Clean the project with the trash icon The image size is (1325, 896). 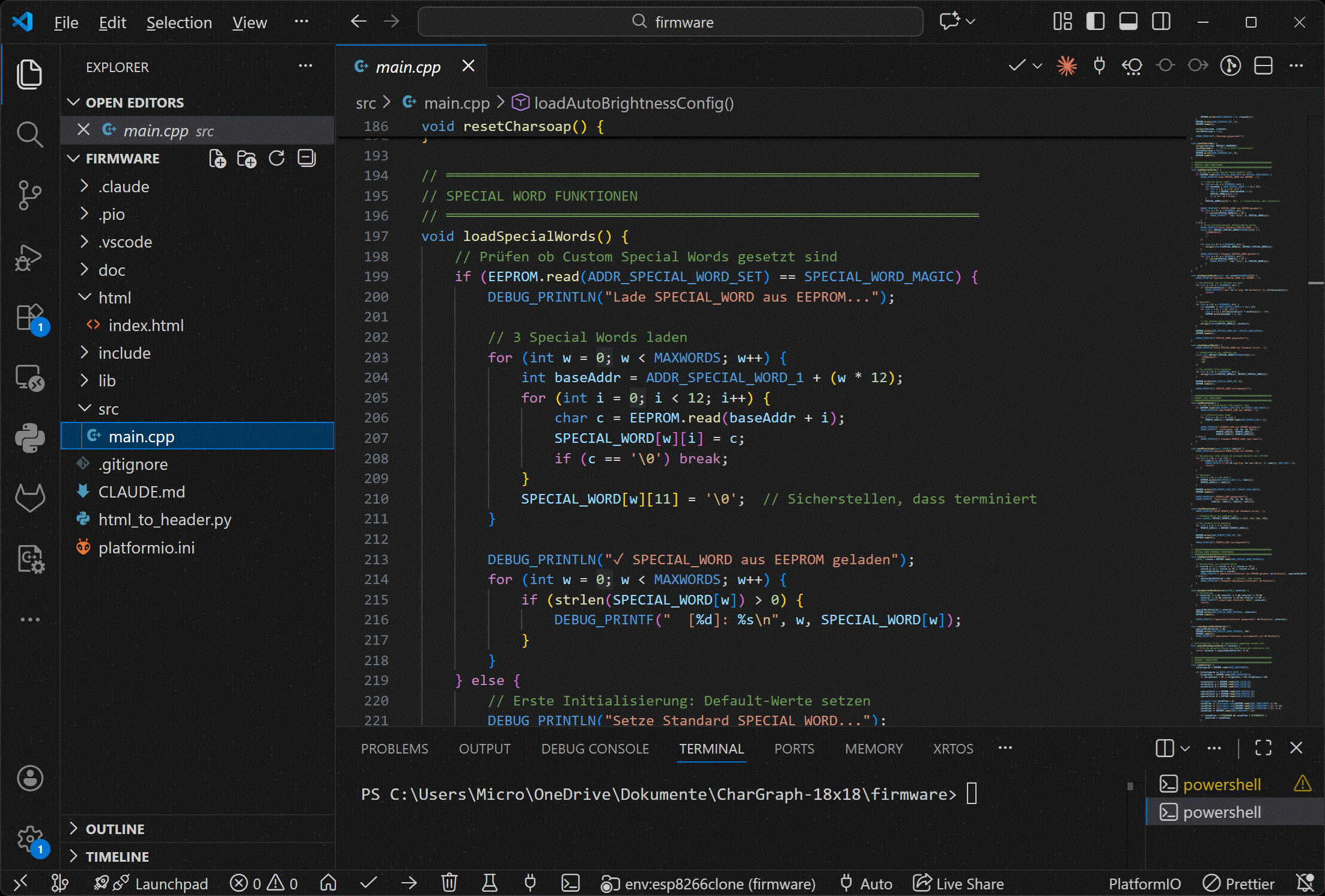(449, 883)
